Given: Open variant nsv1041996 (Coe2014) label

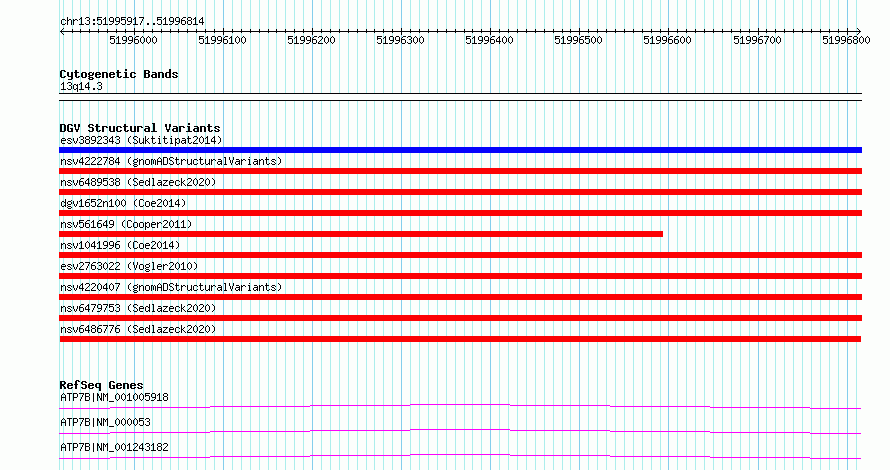Looking at the screenshot, I should (x=120, y=245).
